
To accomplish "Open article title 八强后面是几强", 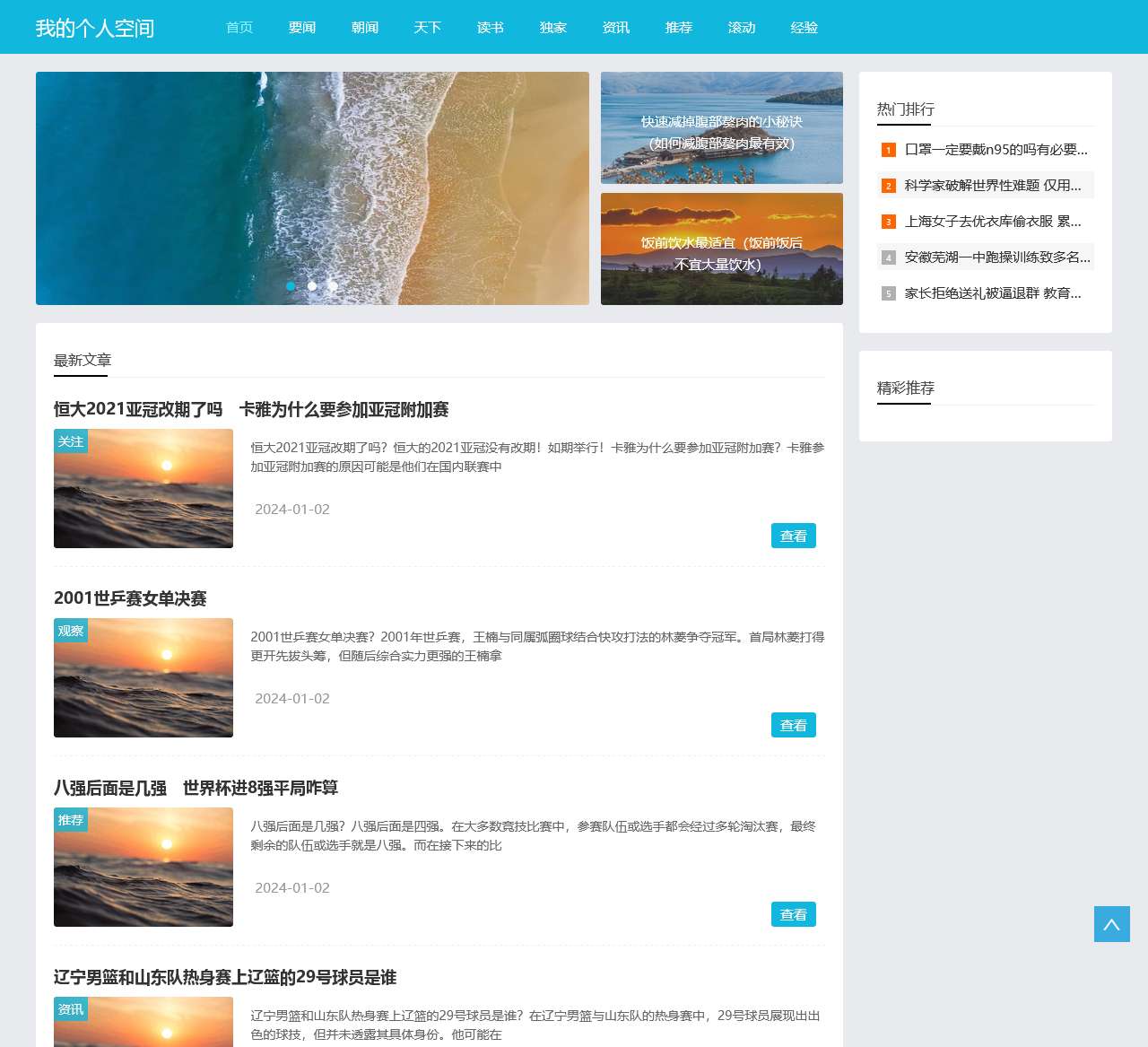I will (x=196, y=788).
